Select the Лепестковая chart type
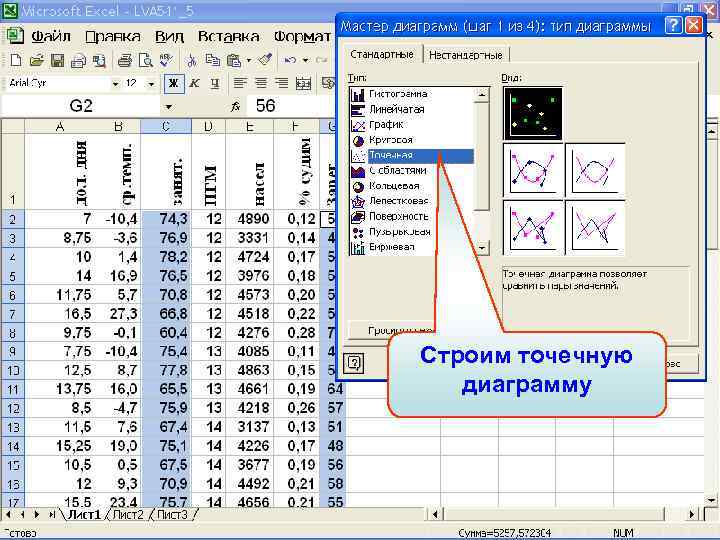Viewport: 720px width, 540px height. click(x=399, y=201)
